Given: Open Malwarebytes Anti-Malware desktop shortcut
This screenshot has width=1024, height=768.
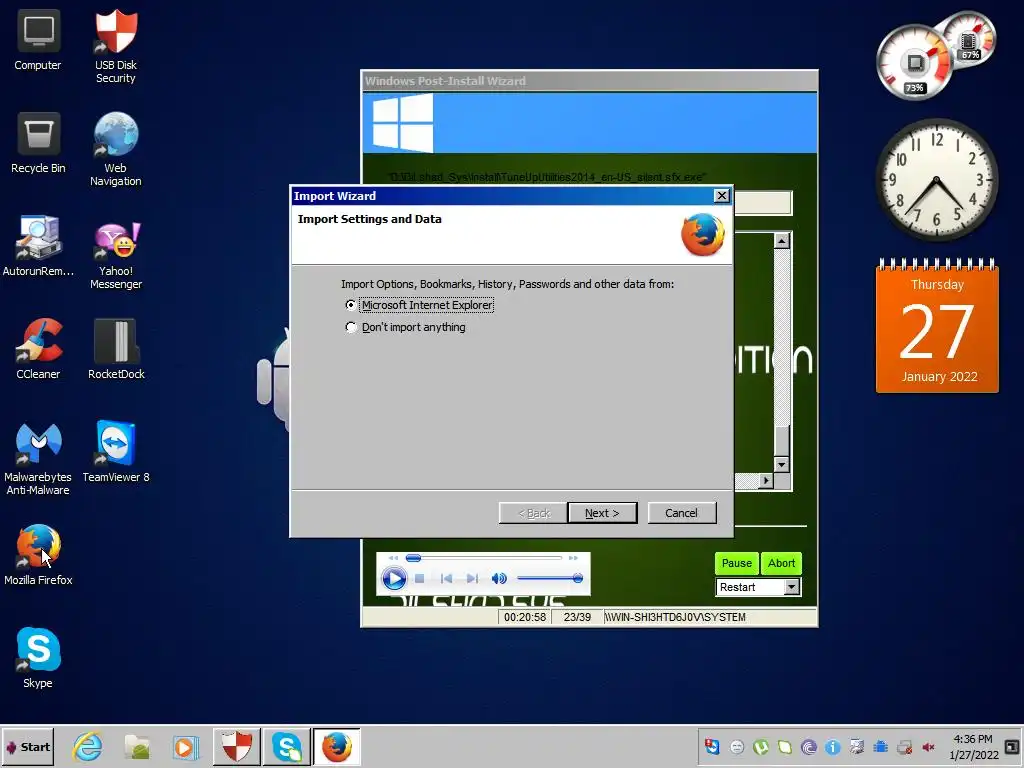Looking at the screenshot, I should coord(38,458).
